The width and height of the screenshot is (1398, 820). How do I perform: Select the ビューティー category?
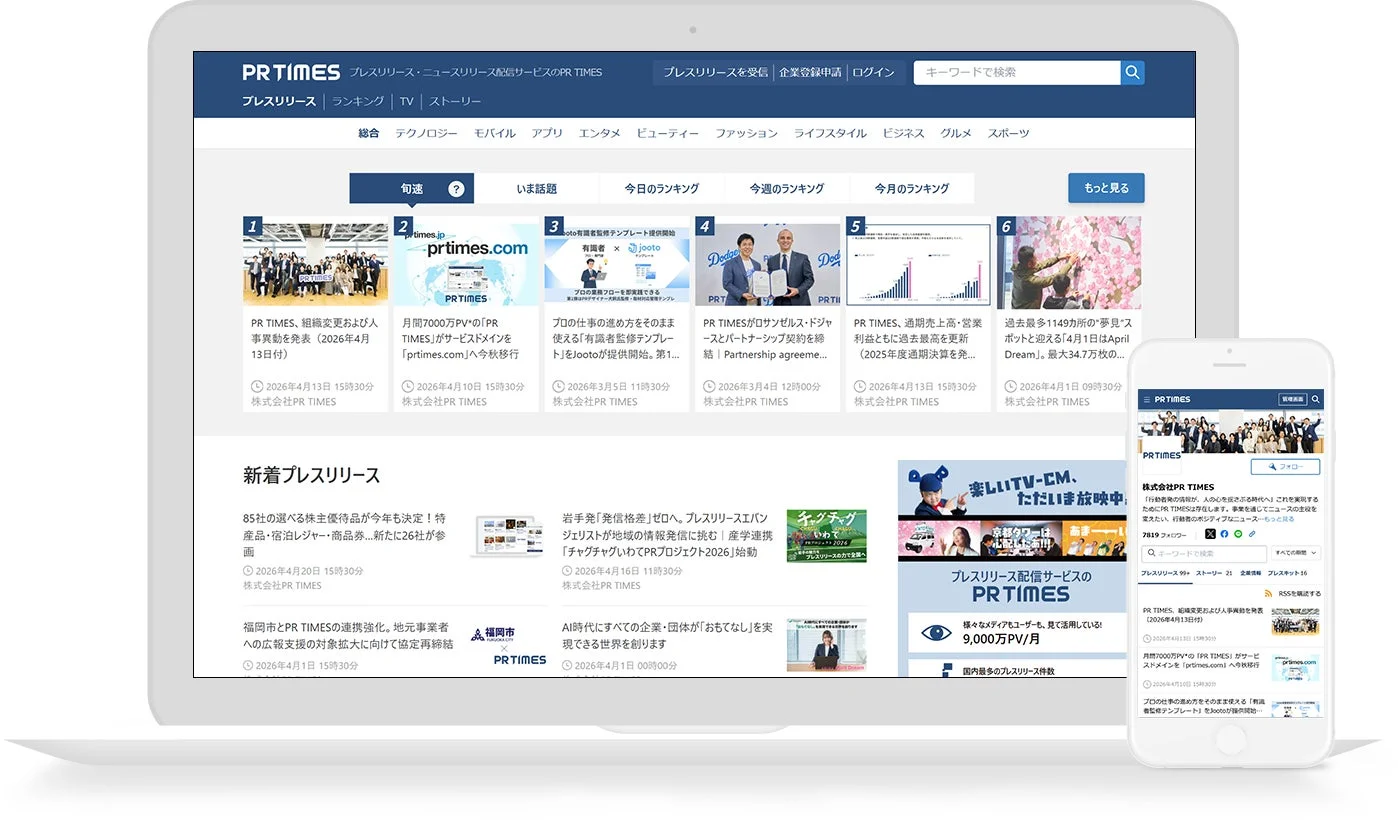[x=668, y=133]
